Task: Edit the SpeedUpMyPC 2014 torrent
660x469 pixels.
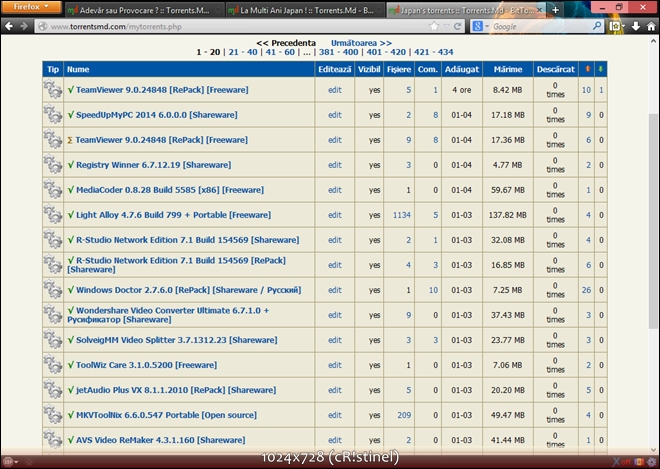Action: 335,115
